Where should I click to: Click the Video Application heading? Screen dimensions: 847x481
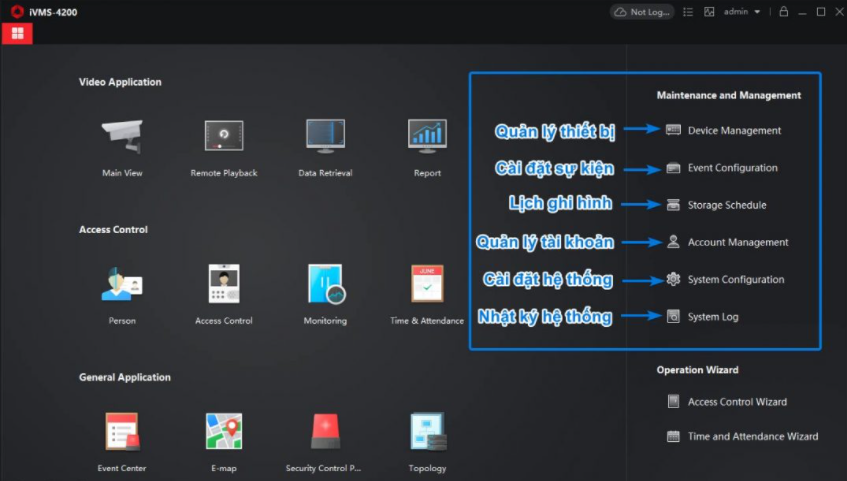[x=120, y=82]
